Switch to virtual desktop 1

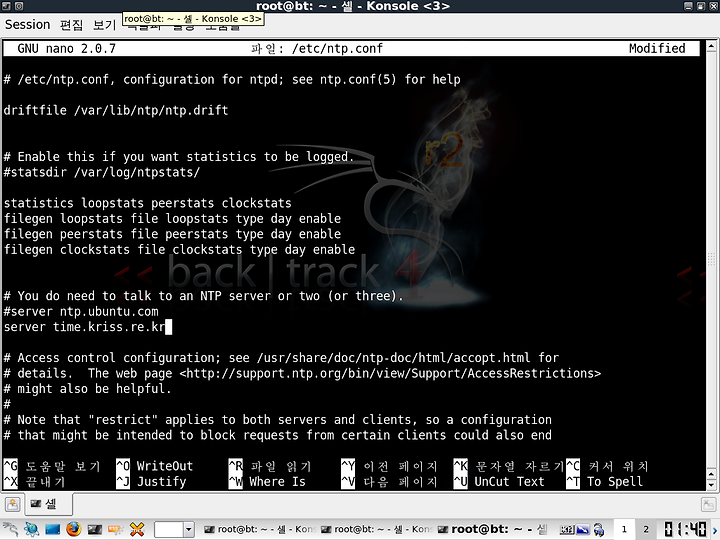[624, 529]
